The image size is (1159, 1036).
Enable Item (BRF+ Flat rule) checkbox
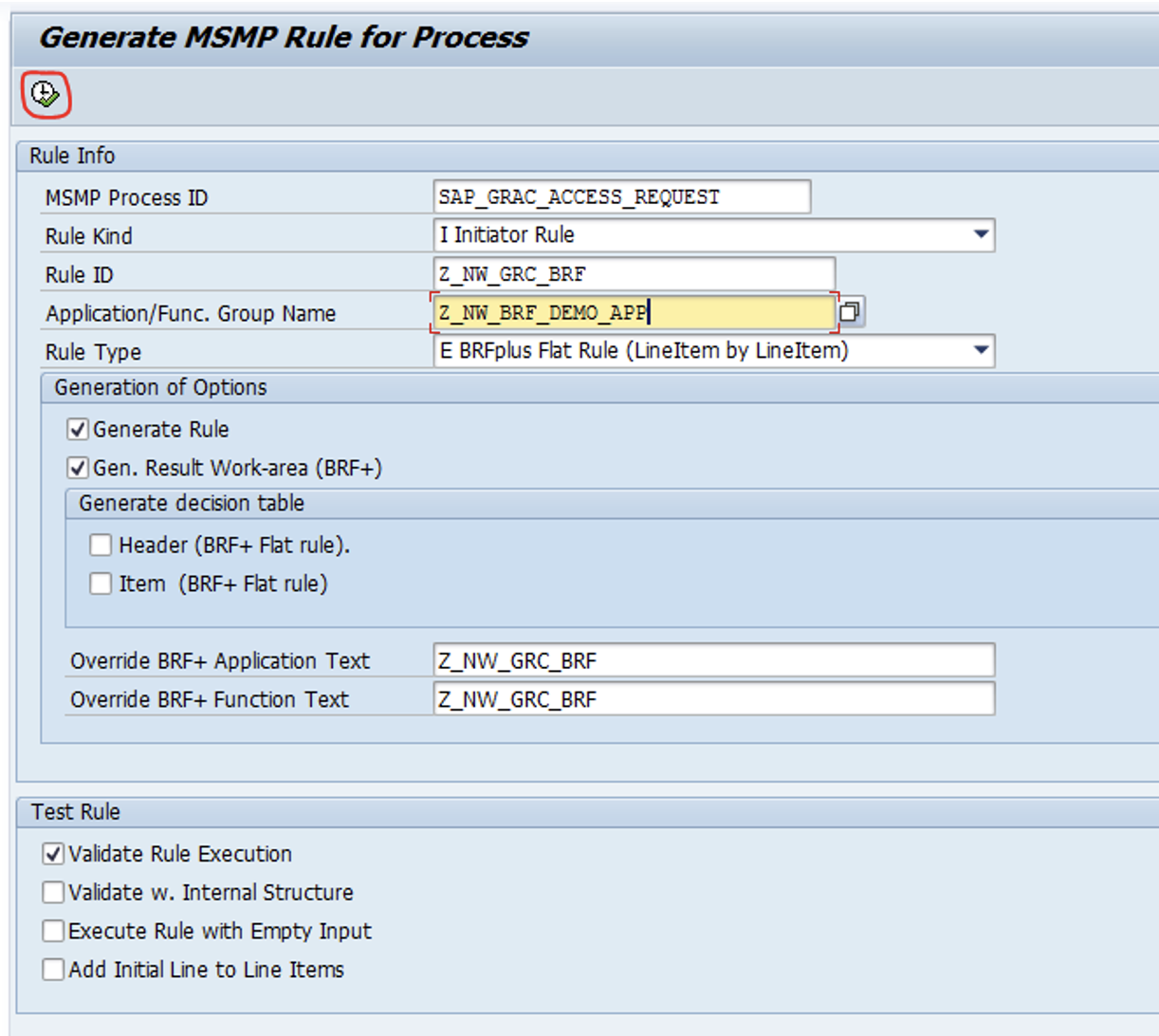pos(101,583)
